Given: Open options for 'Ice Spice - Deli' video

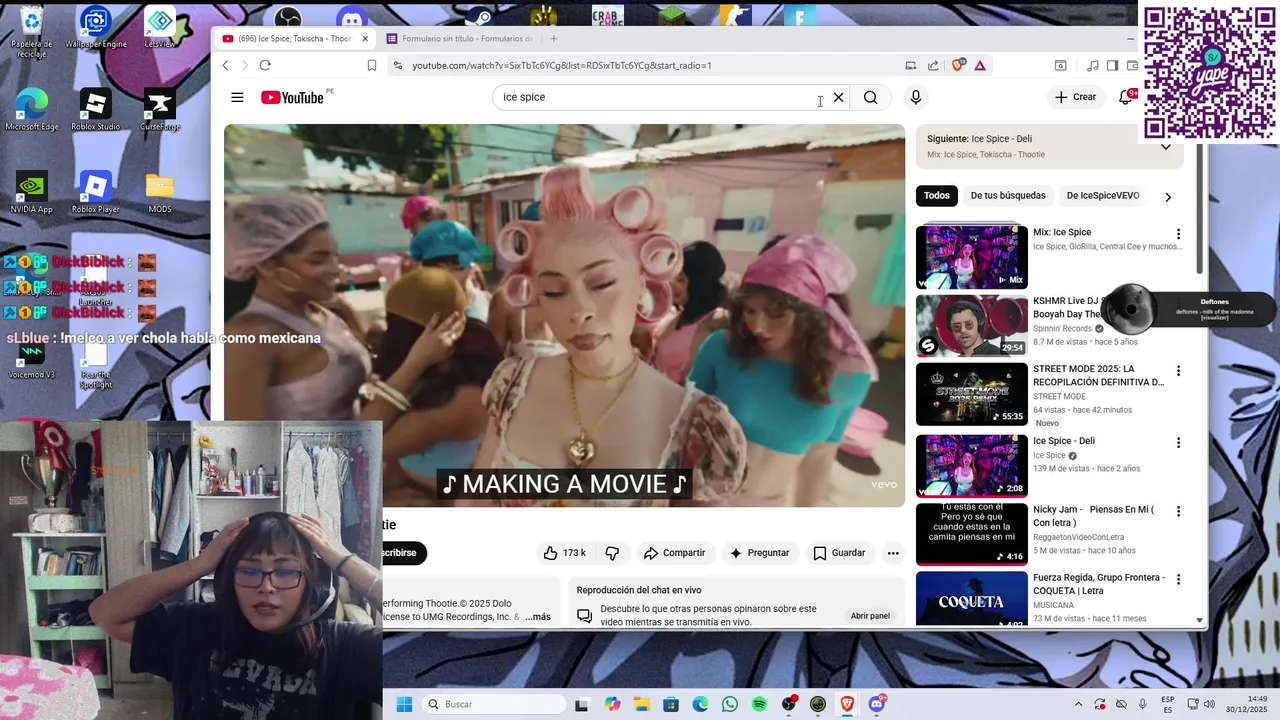Looking at the screenshot, I should coord(1178,443).
